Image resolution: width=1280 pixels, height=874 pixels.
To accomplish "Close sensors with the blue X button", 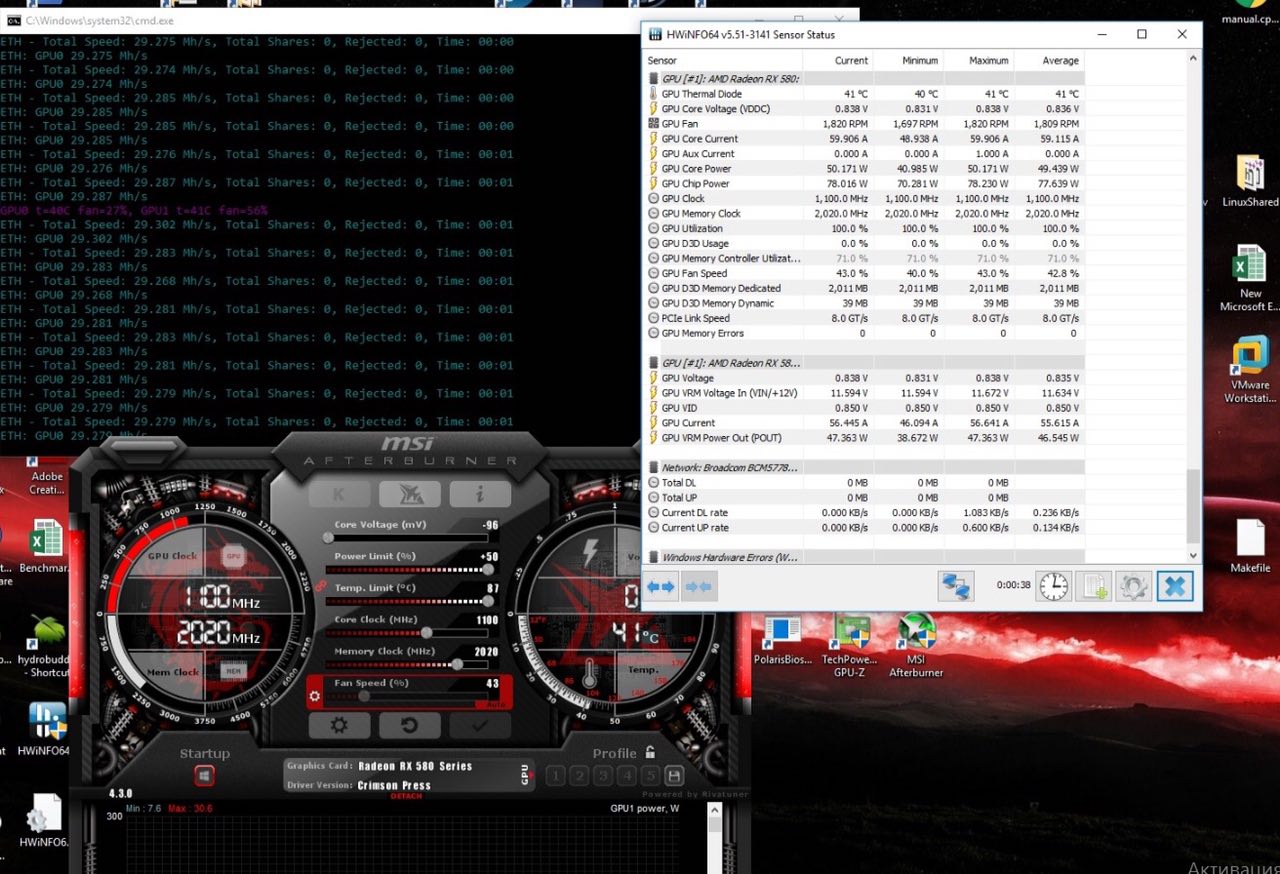I will click(1175, 586).
